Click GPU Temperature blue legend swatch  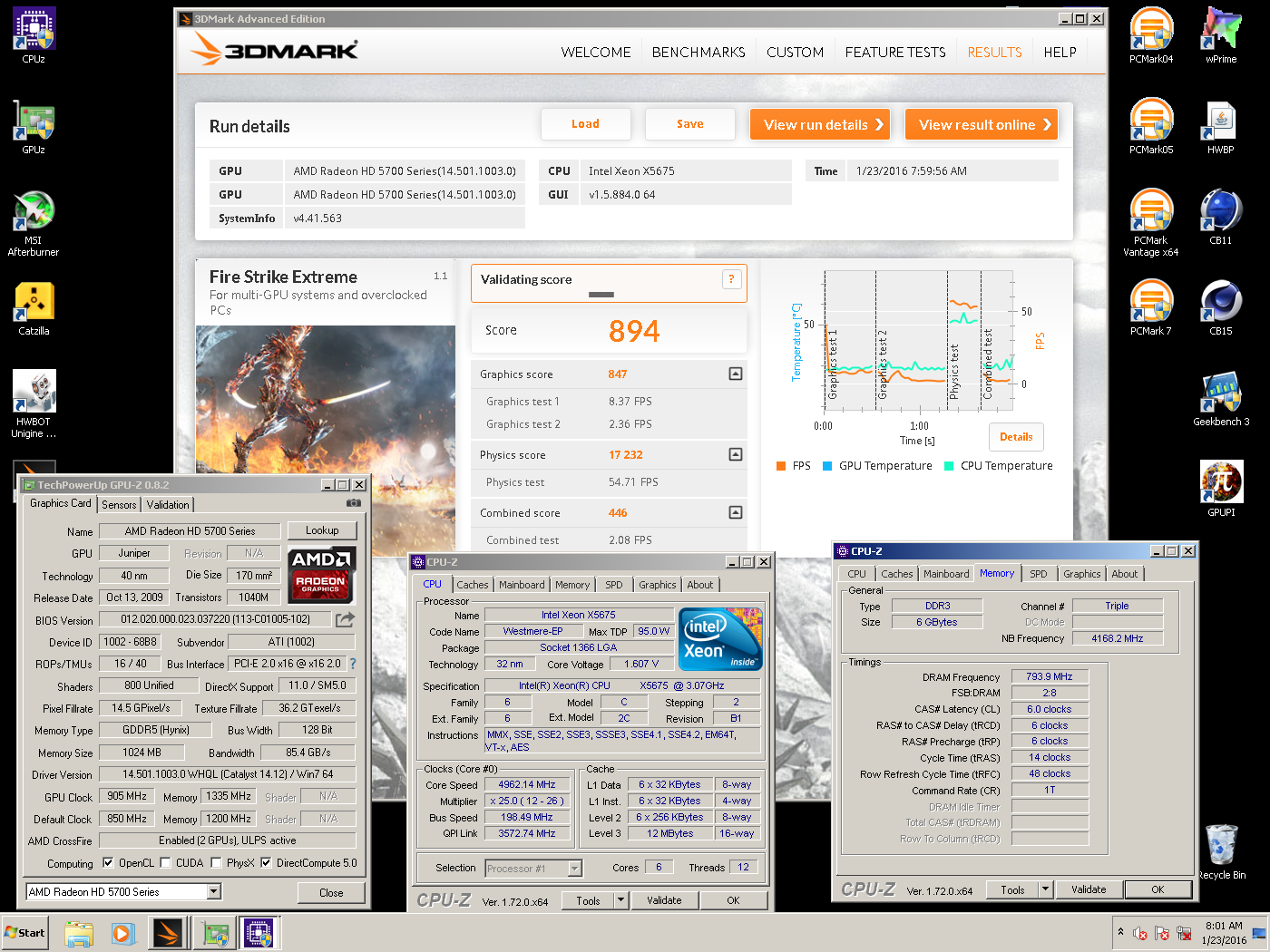(x=826, y=466)
